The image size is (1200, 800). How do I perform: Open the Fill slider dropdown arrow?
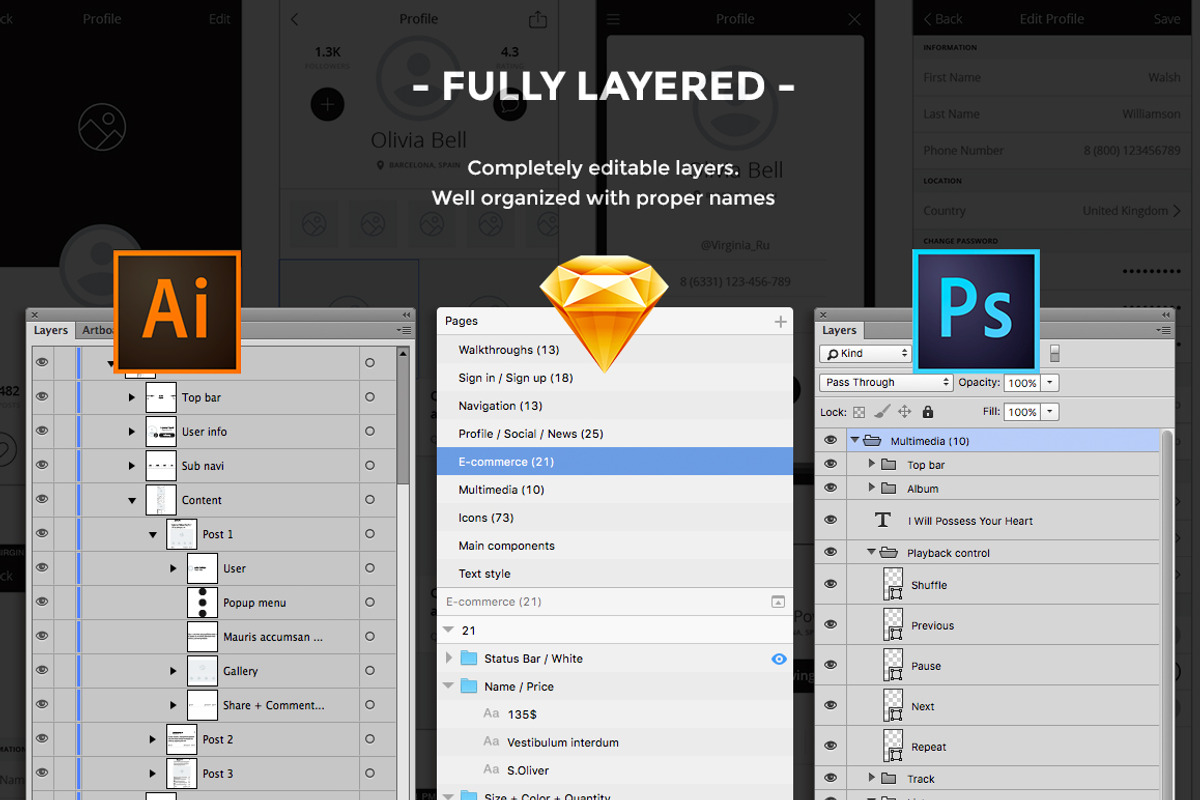(1049, 411)
